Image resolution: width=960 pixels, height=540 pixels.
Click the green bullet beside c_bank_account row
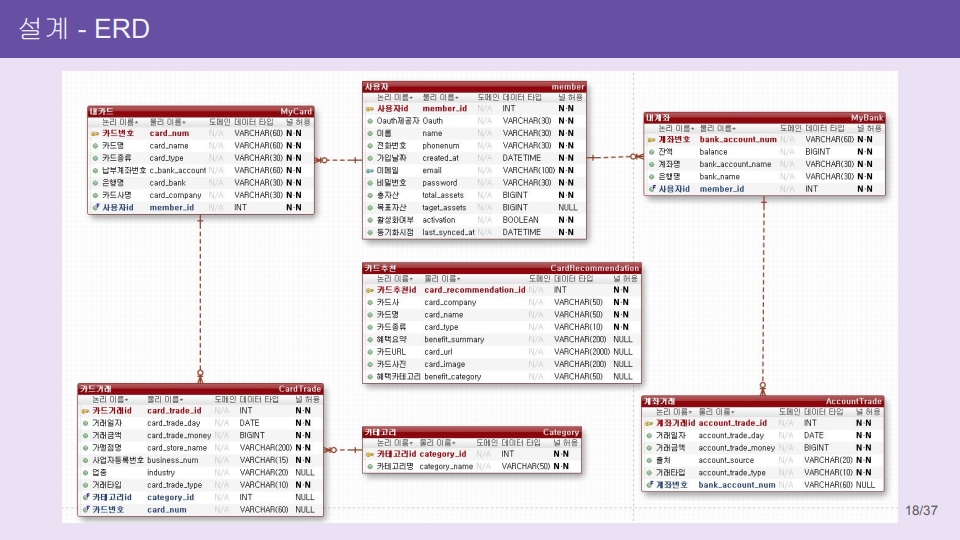95,171
